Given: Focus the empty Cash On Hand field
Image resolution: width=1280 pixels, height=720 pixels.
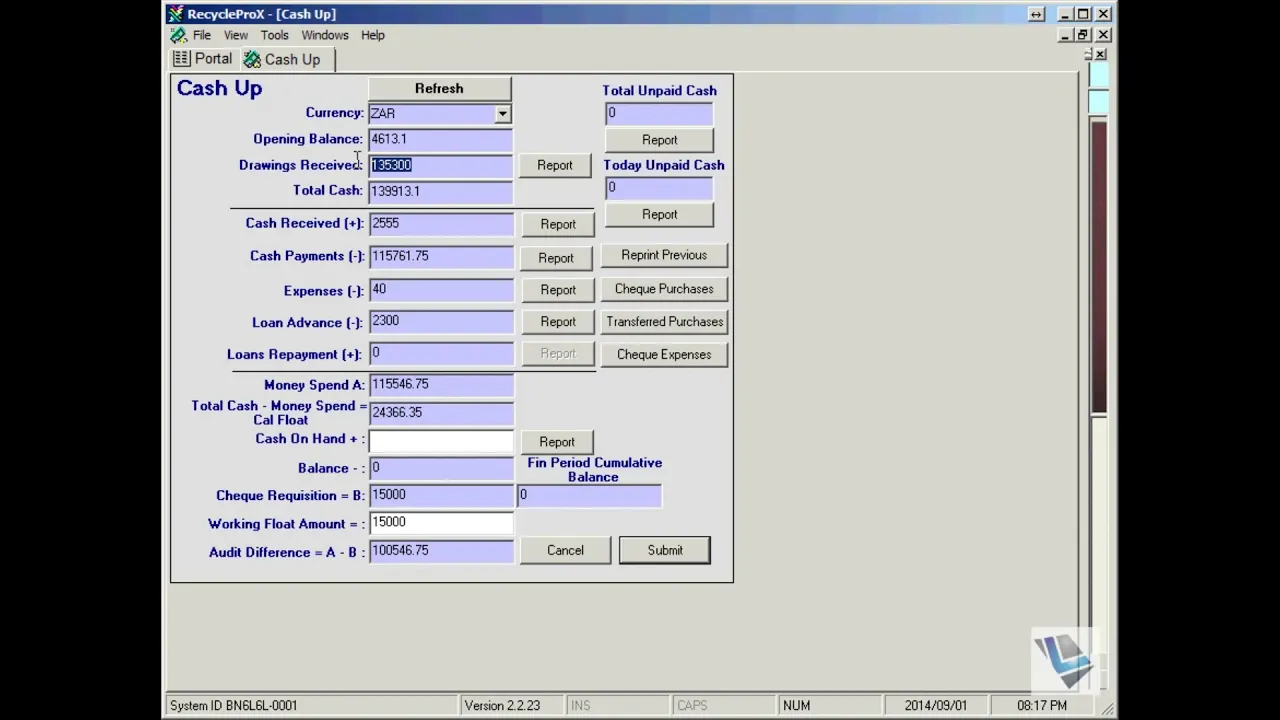Looking at the screenshot, I should pyautogui.click(x=440, y=441).
